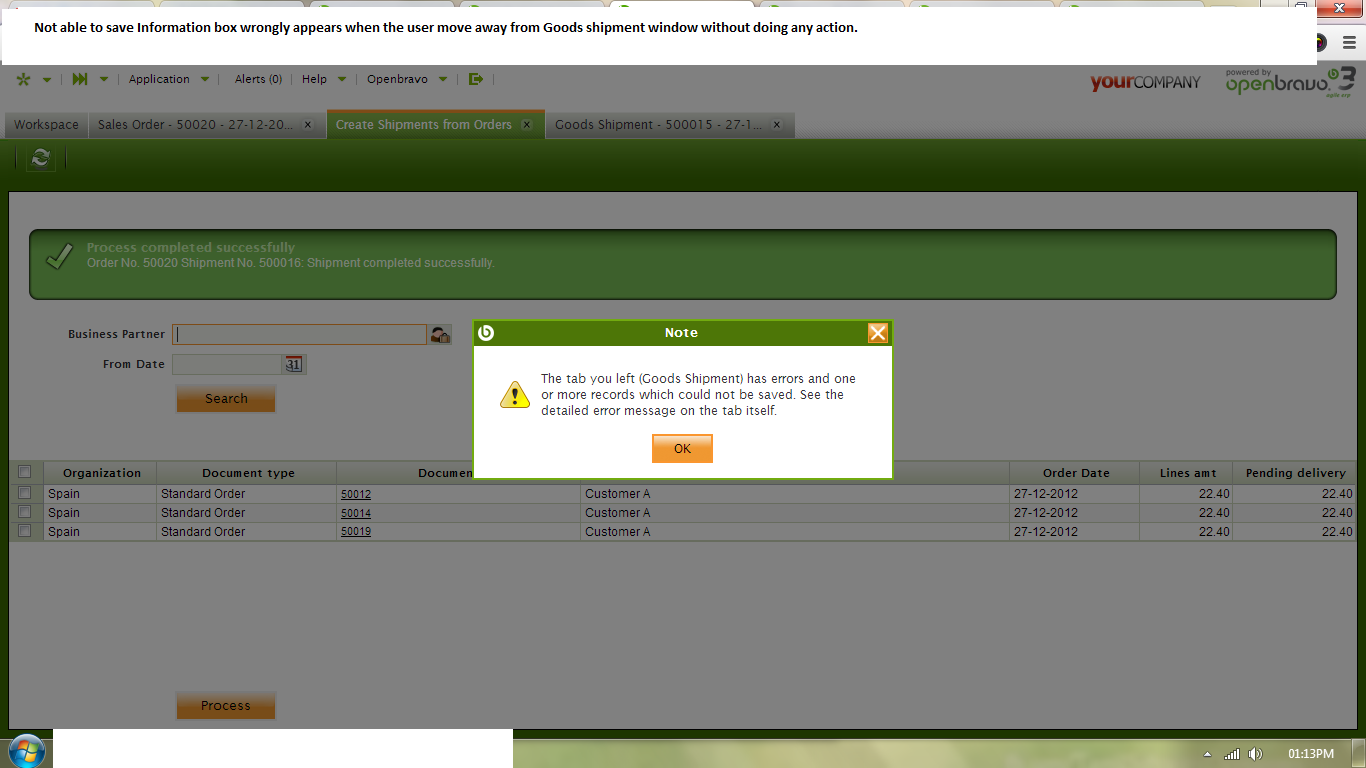Close the Sales Order 50020 tab
The height and width of the screenshot is (768, 1366).
(x=308, y=125)
